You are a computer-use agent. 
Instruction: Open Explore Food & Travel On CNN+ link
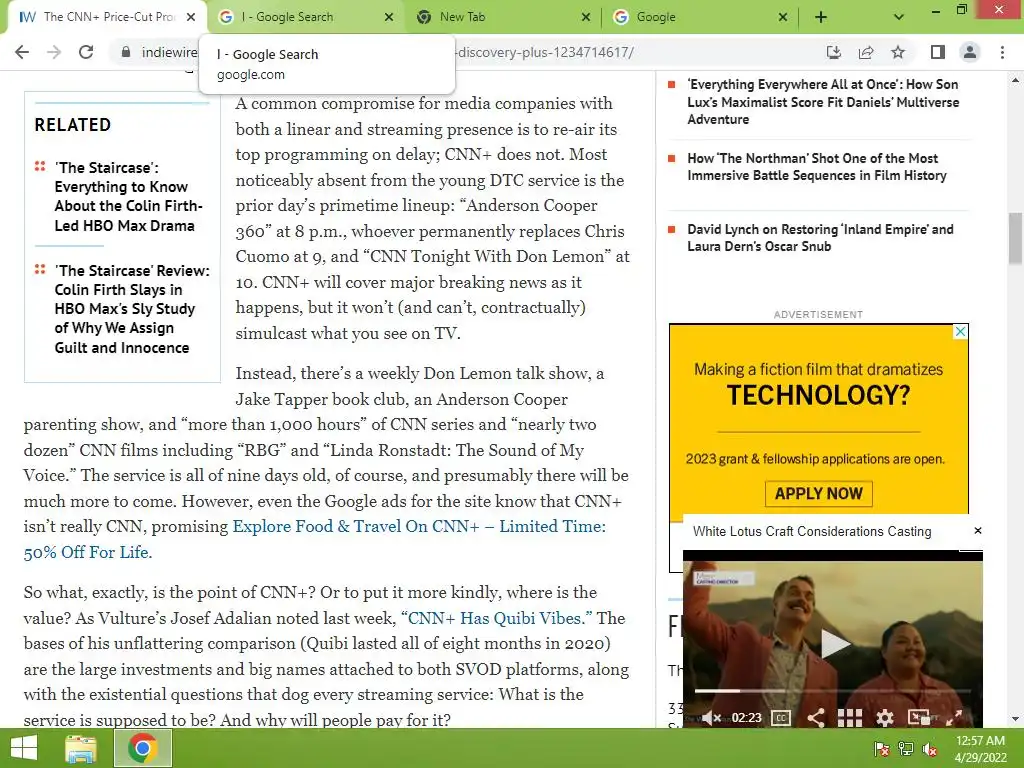coord(419,526)
